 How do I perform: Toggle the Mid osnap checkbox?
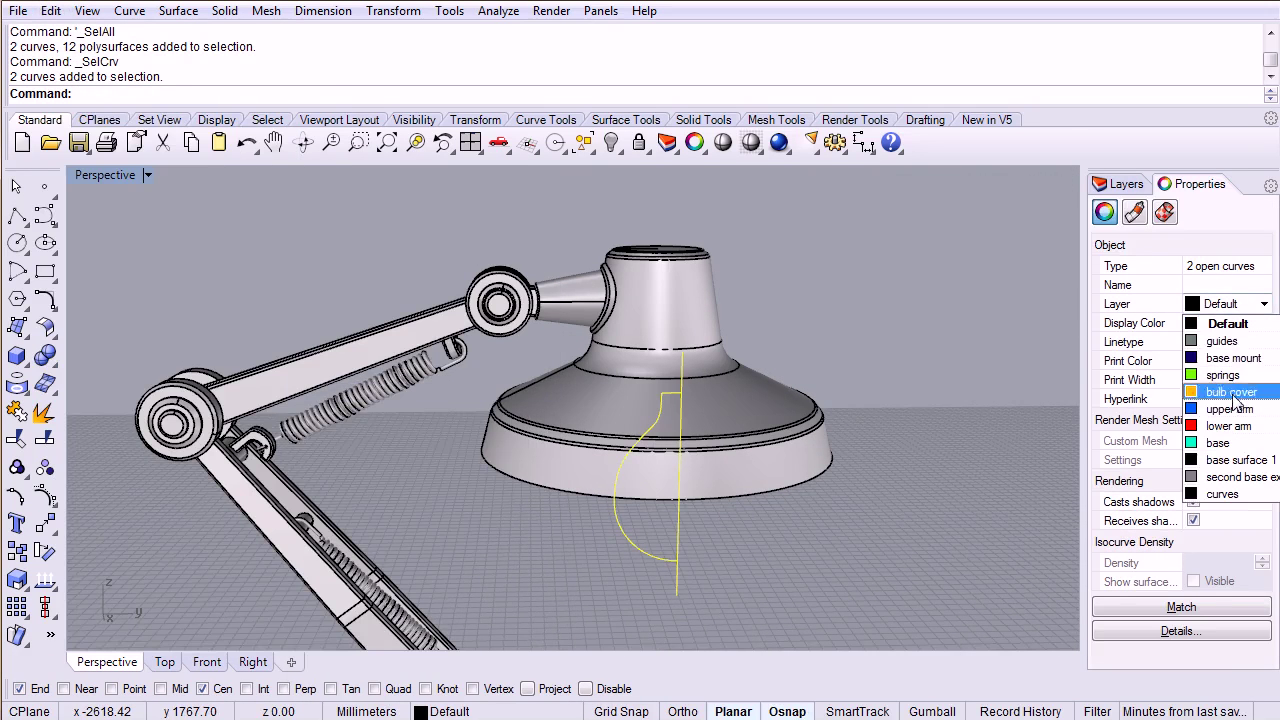click(161, 689)
